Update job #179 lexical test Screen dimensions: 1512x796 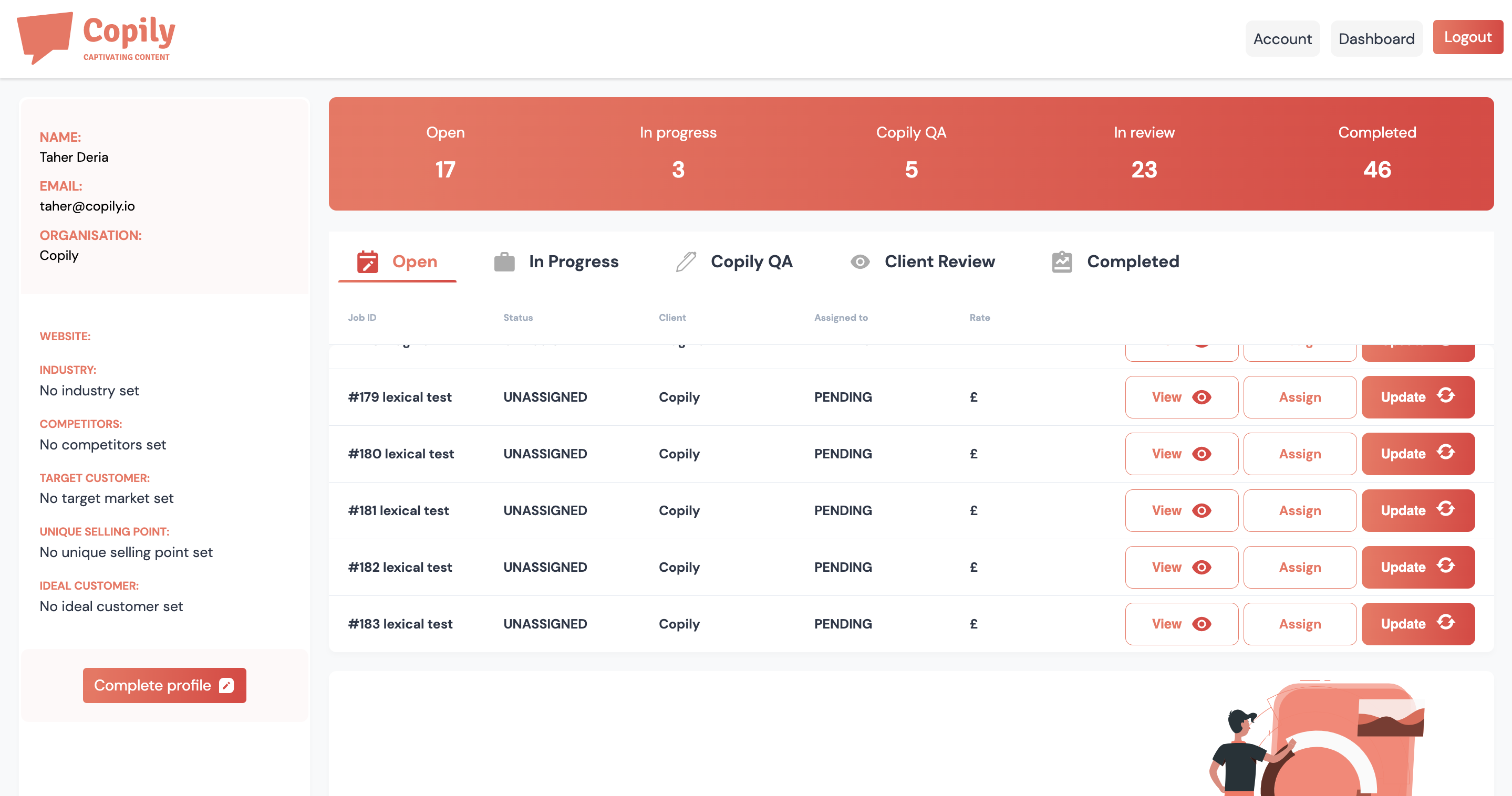point(1418,397)
